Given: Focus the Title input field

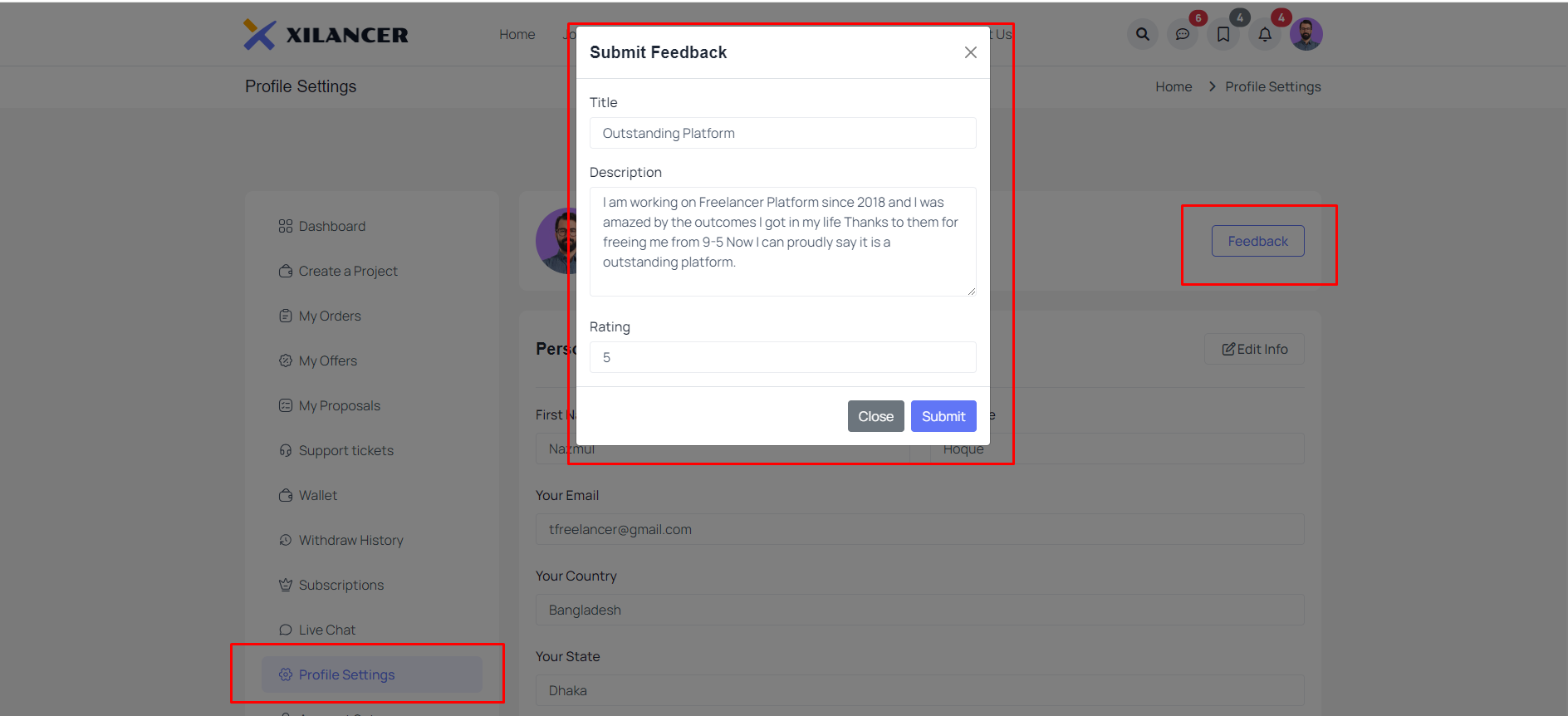Looking at the screenshot, I should tap(783, 133).
